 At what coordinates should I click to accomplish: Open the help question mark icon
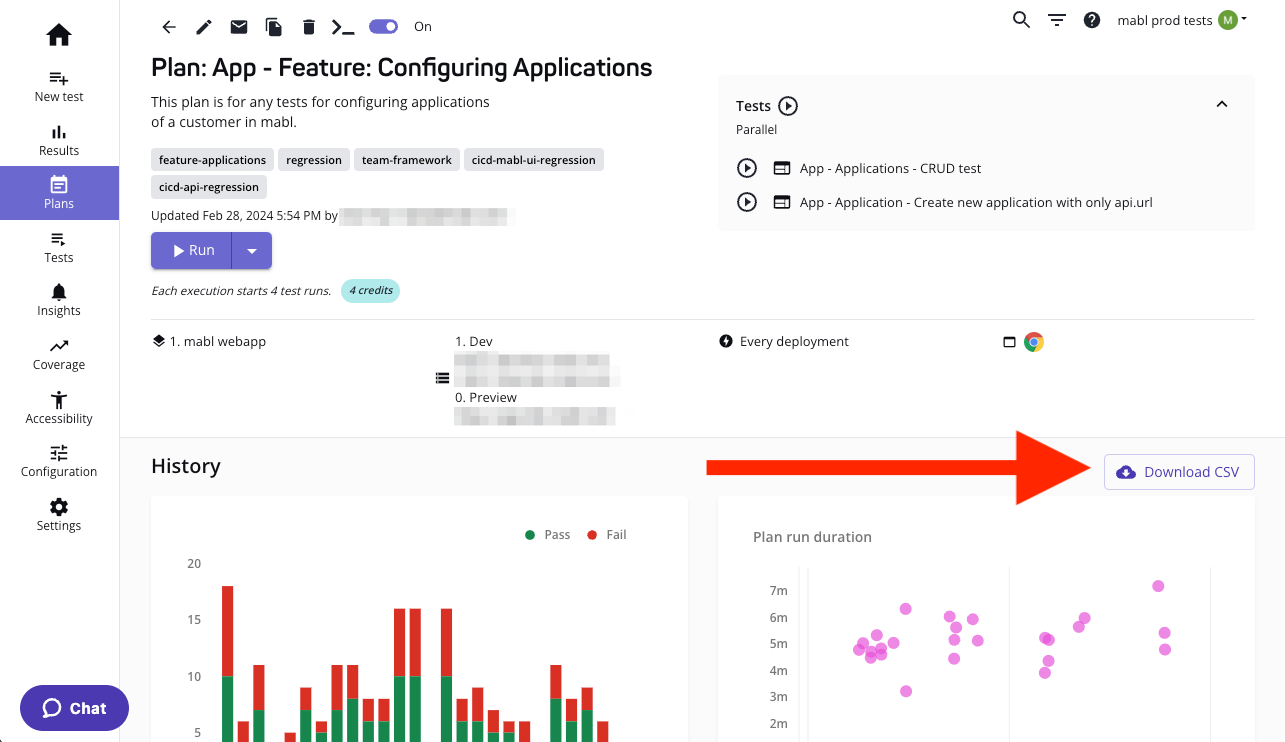tap(1092, 20)
